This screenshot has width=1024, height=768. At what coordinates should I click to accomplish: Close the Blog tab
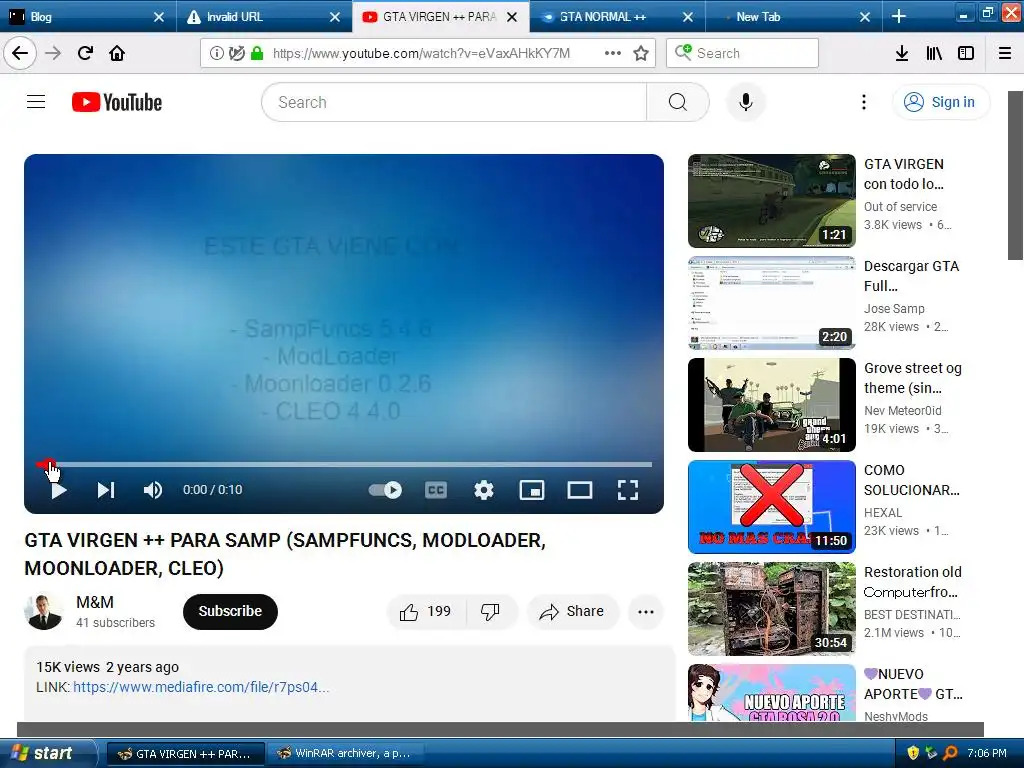coord(159,17)
